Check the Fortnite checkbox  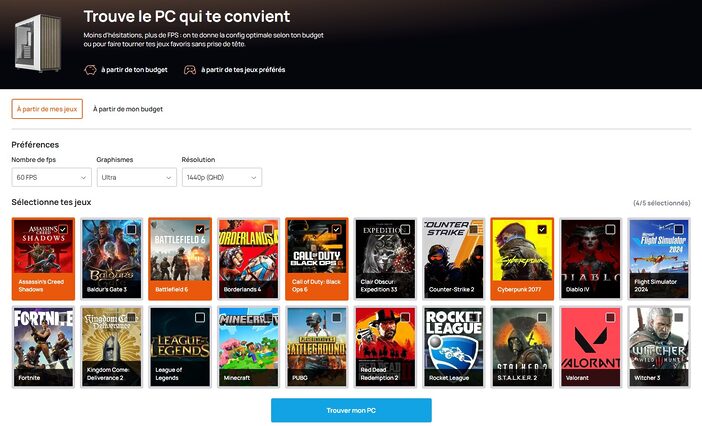point(63,318)
